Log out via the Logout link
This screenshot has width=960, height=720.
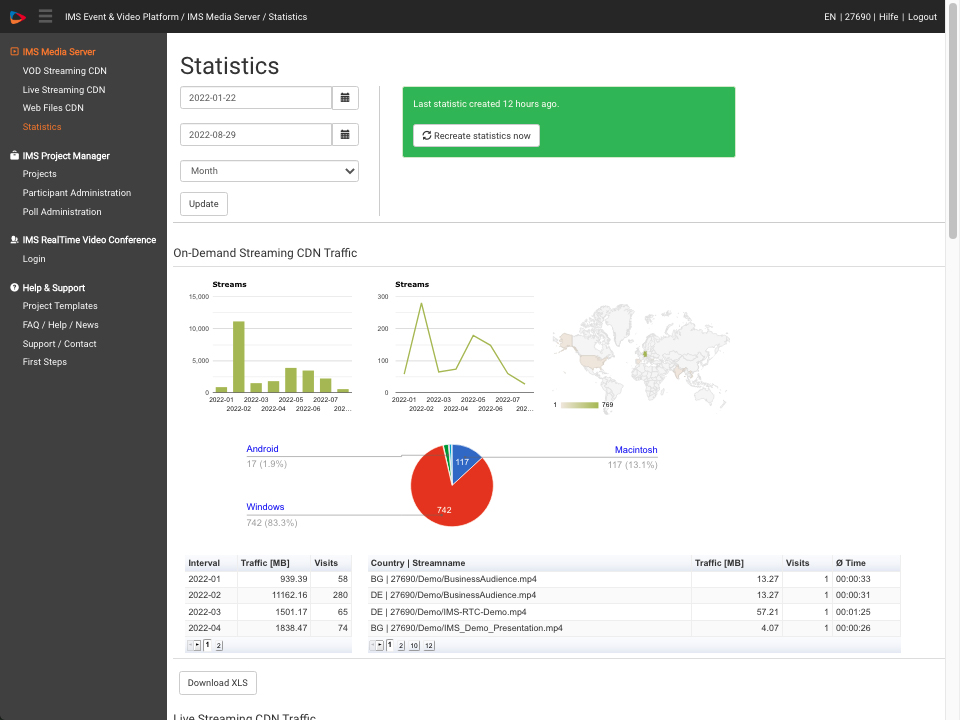tap(921, 16)
